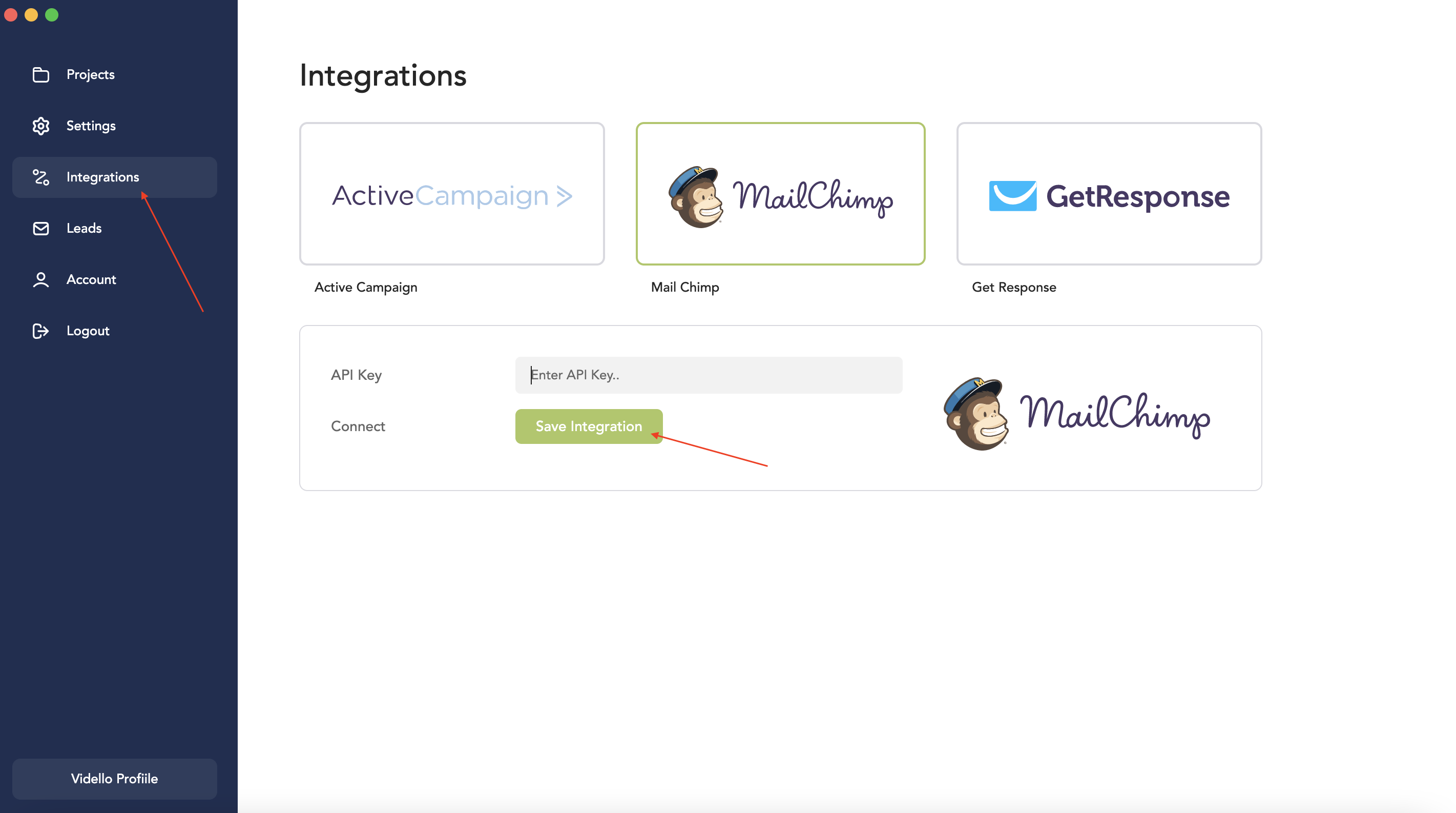This screenshot has width=1456, height=813.
Task: Click the MailChimp logo beside the form
Action: click(1077, 414)
